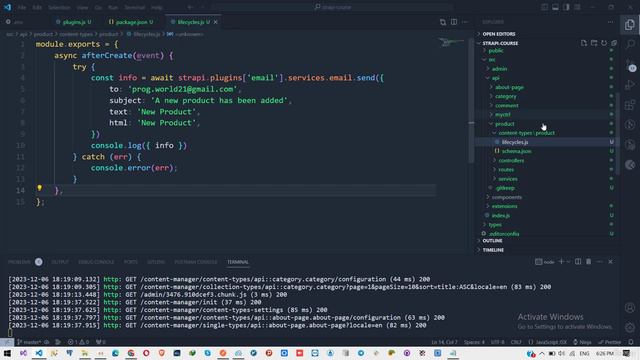Open the Accounts menu icon in the activity bar
The image size is (640, 360).
point(630,307)
